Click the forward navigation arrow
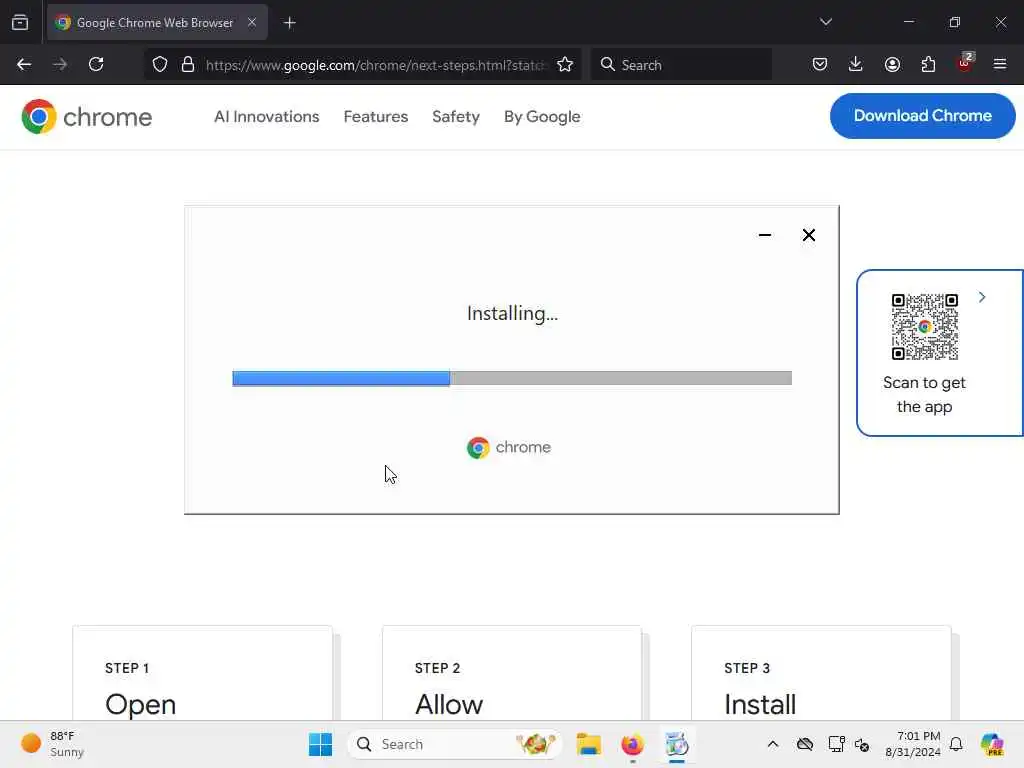Screen dimensions: 1024x768 pos(60,64)
